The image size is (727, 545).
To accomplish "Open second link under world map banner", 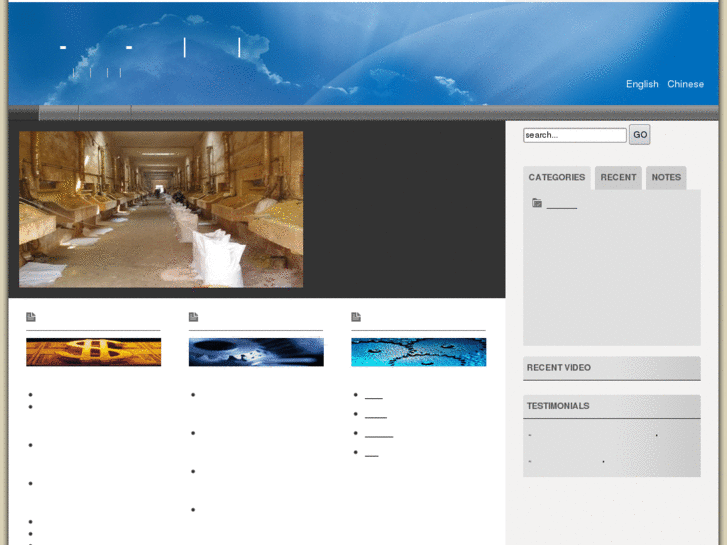I will (x=376, y=414).
